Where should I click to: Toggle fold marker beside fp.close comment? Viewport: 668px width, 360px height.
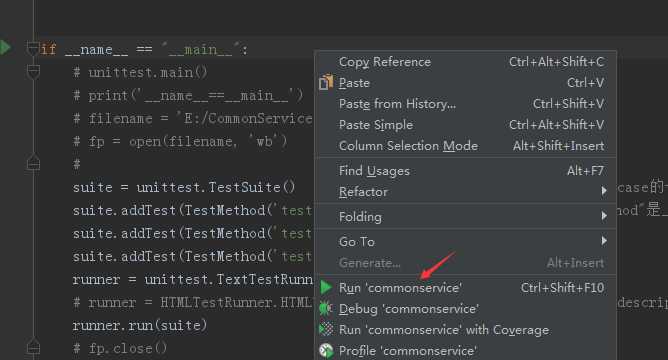coord(33,347)
